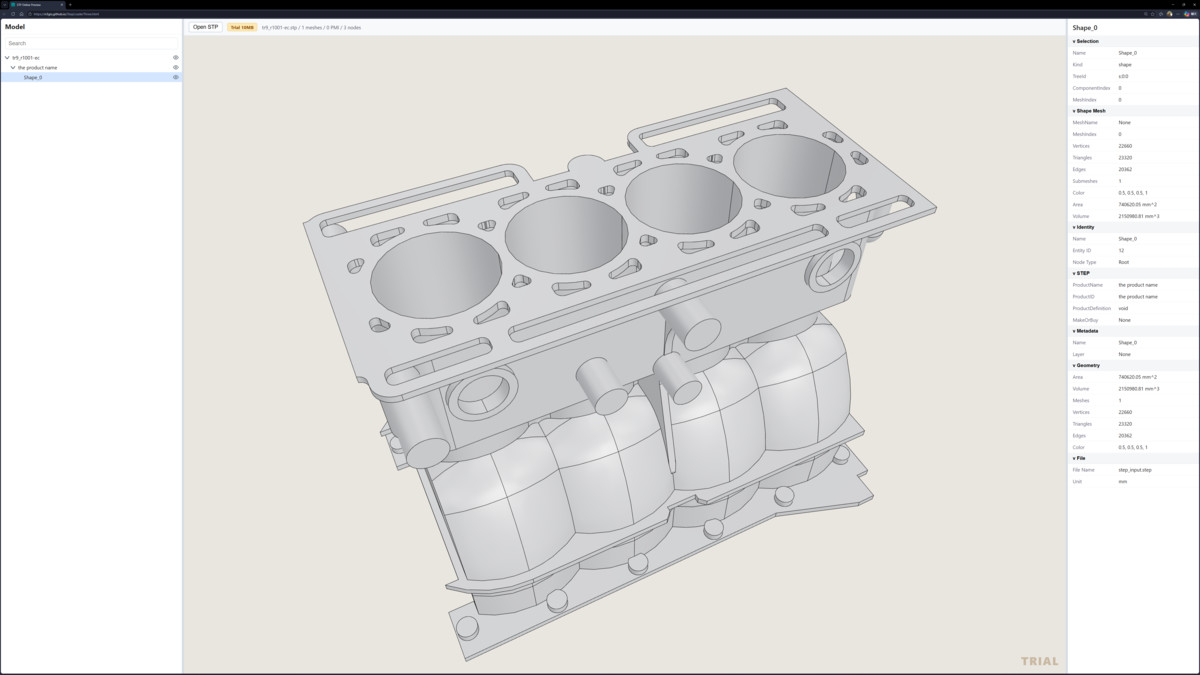This screenshot has height=675, width=1200.
Task: Click the Open STP button
Action: (x=206, y=27)
